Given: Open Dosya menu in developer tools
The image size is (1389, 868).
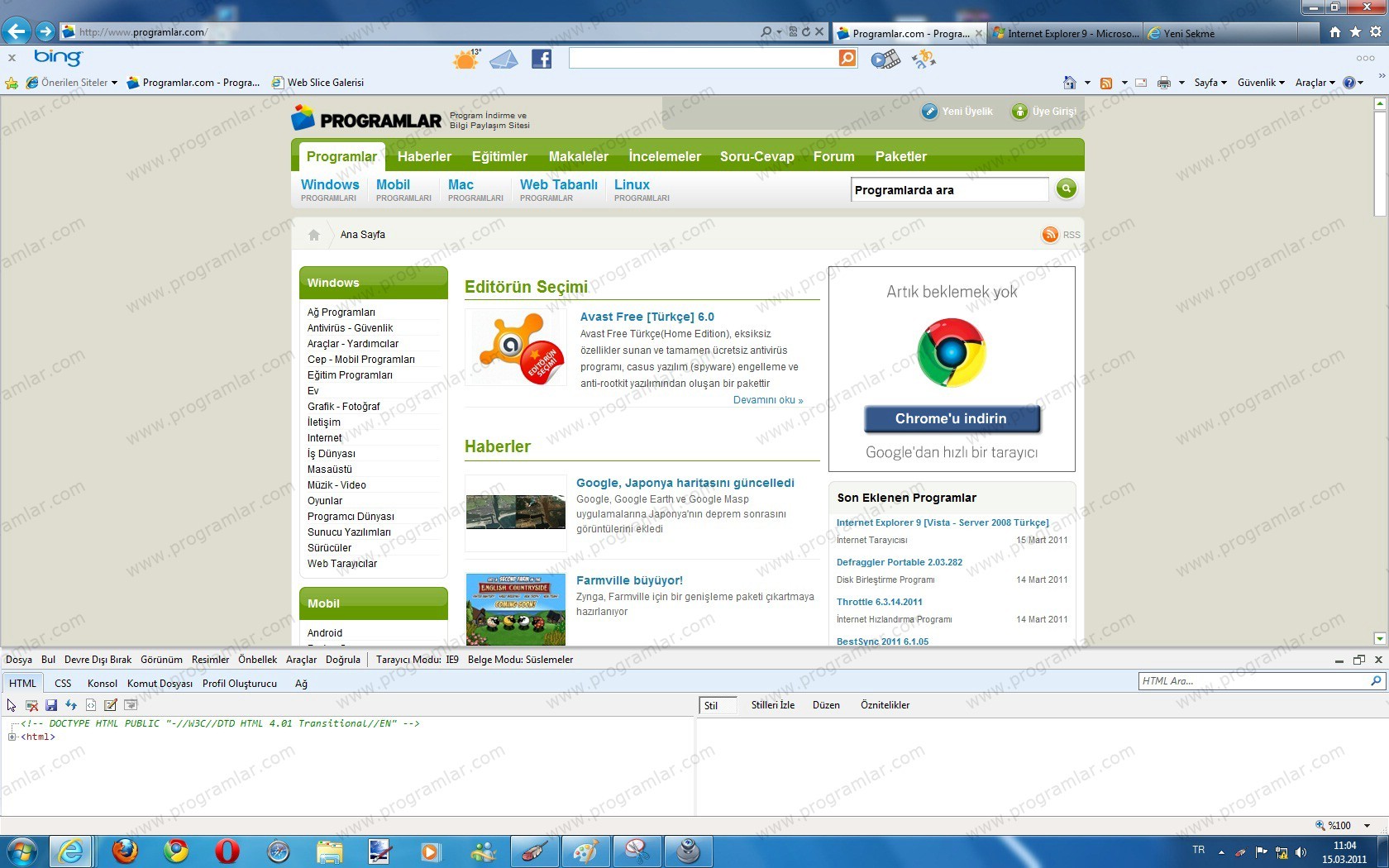Looking at the screenshot, I should click(x=19, y=660).
